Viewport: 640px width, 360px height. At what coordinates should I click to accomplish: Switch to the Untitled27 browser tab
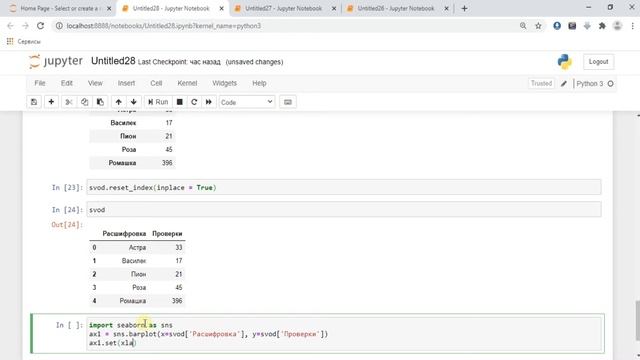click(x=284, y=8)
